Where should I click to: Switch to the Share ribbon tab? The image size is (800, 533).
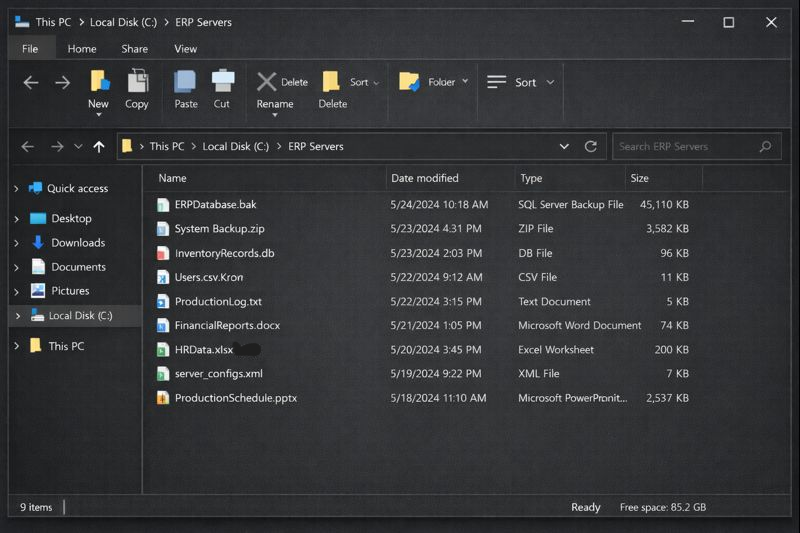[x=134, y=48]
